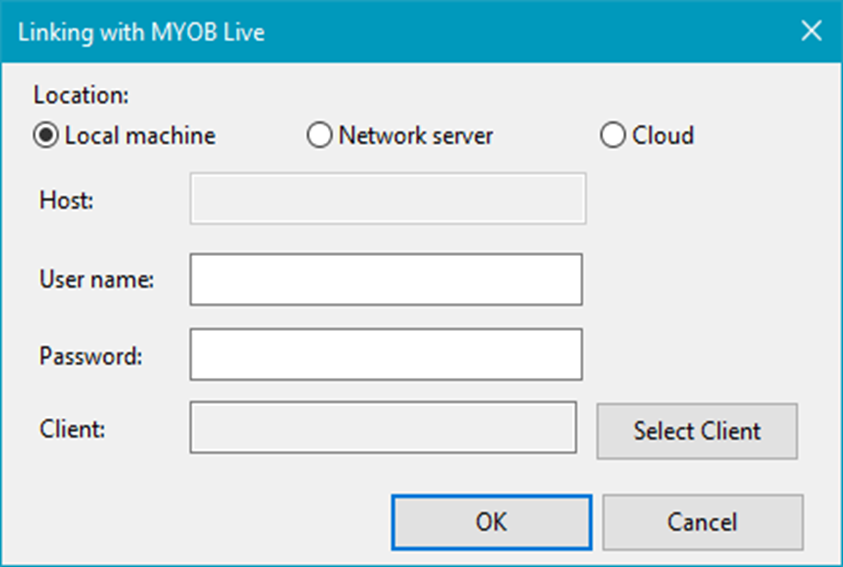Click the Client text field
Viewport: 843px width, 567px height.
point(383,427)
